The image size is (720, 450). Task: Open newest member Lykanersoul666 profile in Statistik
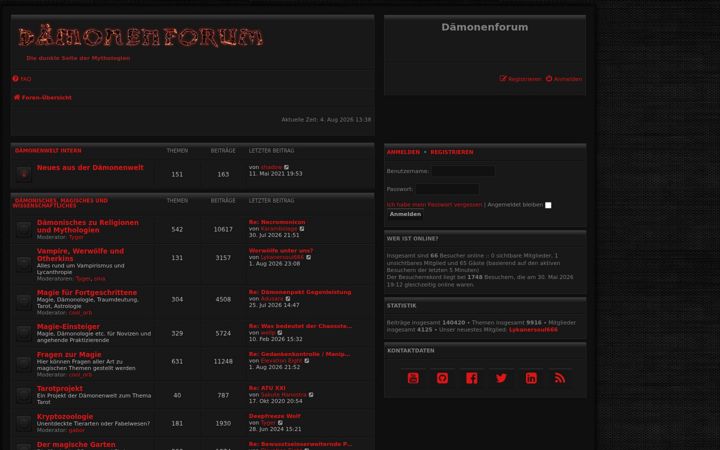click(x=533, y=330)
